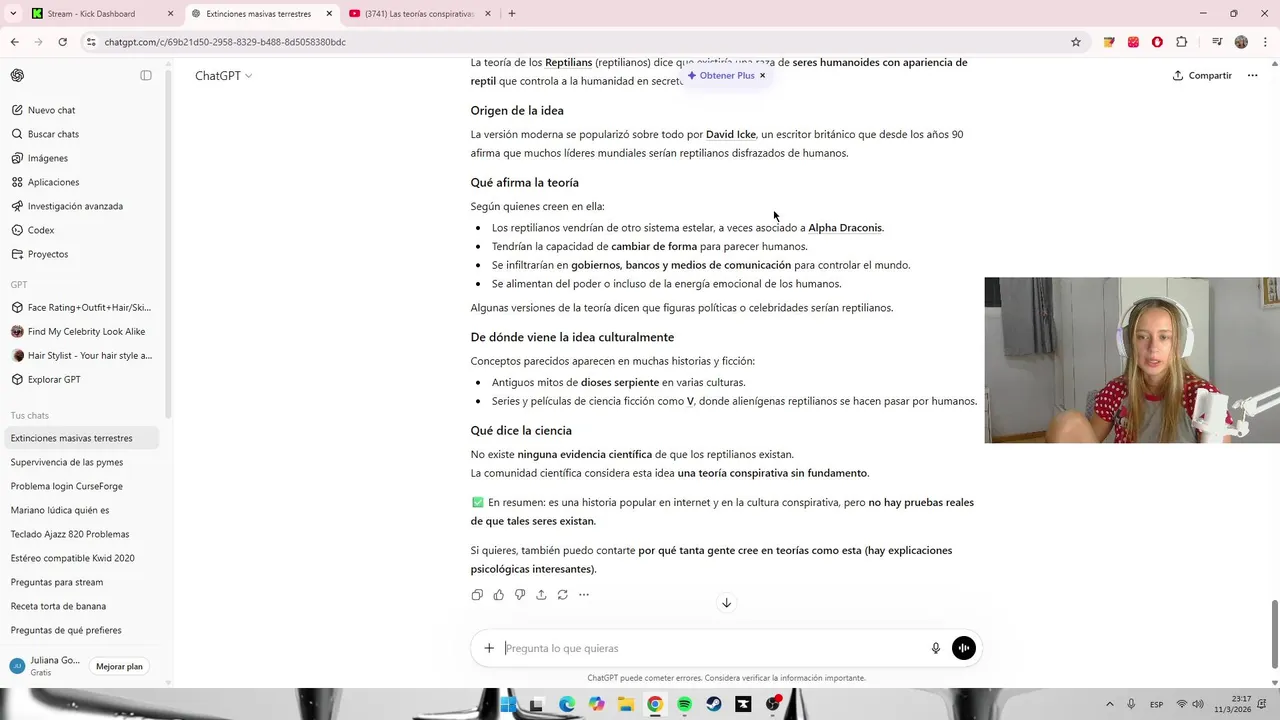Image resolution: width=1280 pixels, height=720 pixels.
Task: Give thumbs up to the response
Action: tap(499, 595)
